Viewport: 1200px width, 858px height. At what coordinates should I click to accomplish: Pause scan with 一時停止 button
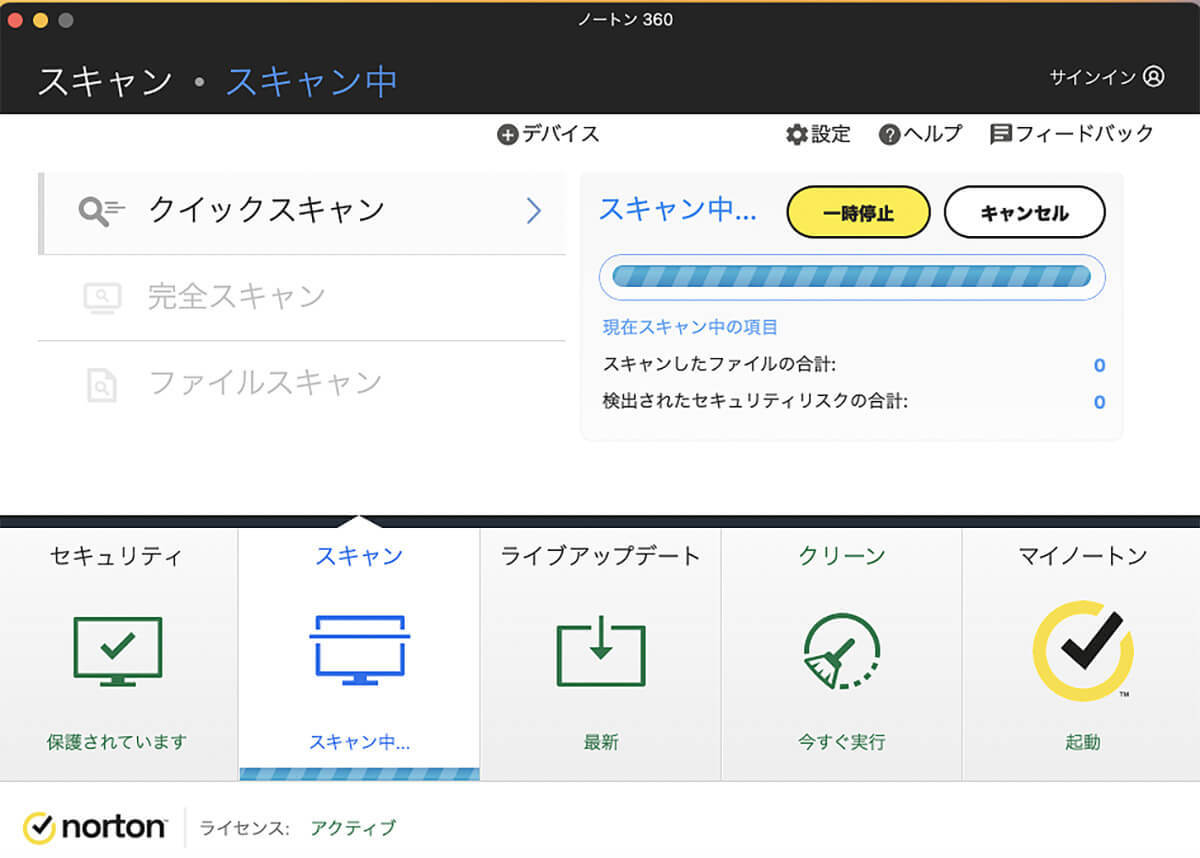tap(858, 213)
